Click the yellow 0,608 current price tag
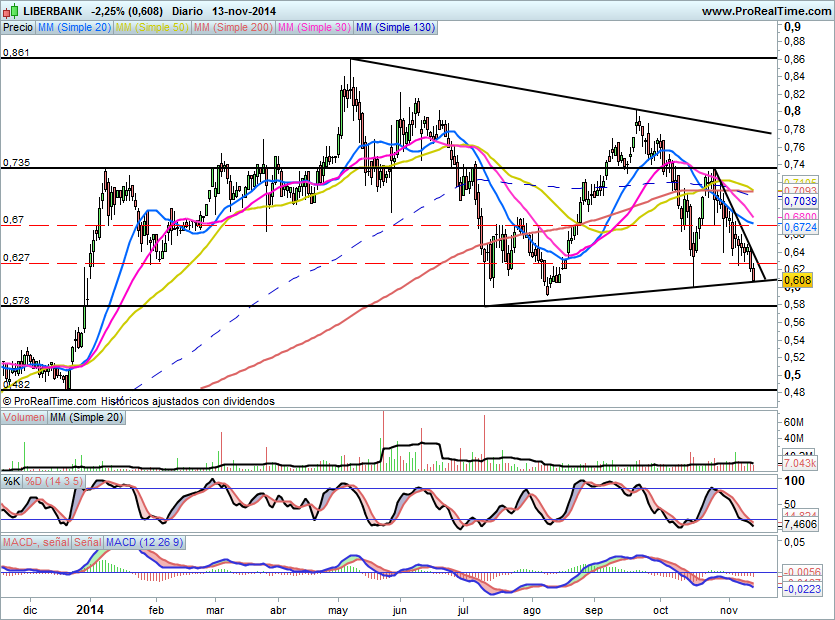Viewport: 835px width, 620px height. (x=797, y=281)
